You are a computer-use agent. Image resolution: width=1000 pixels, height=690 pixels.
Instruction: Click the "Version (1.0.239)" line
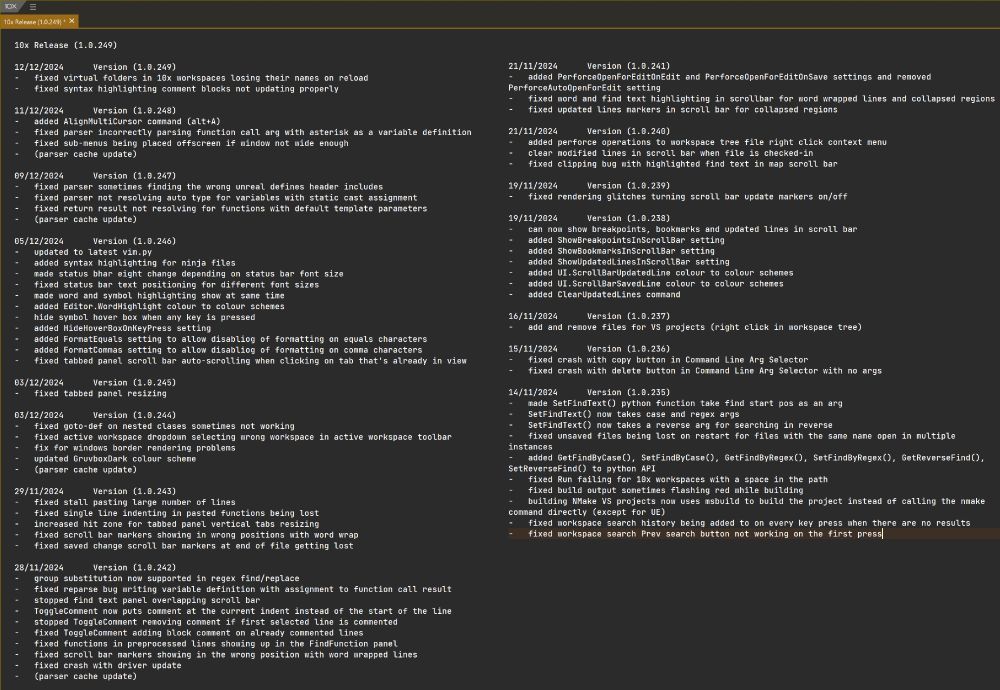[x=589, y=186]
